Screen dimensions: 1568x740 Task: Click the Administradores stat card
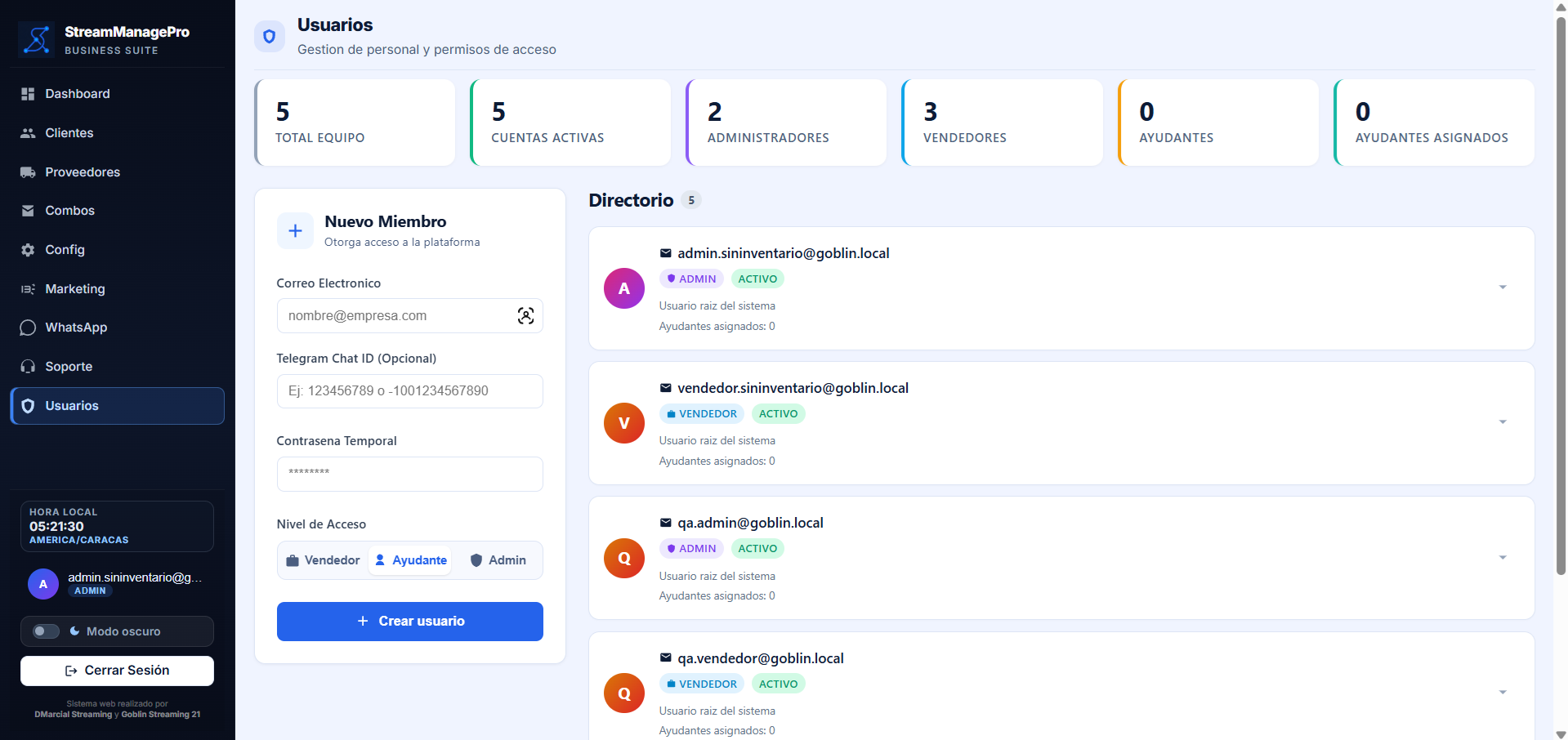click(787, 123)
